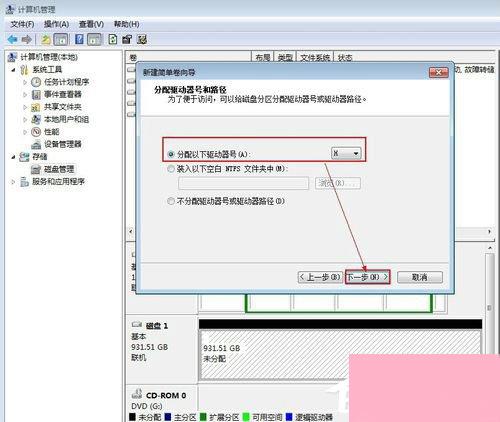500x422 pixels.
Task: Click the volume list scroll-right arrow
Action: point(489,231)
